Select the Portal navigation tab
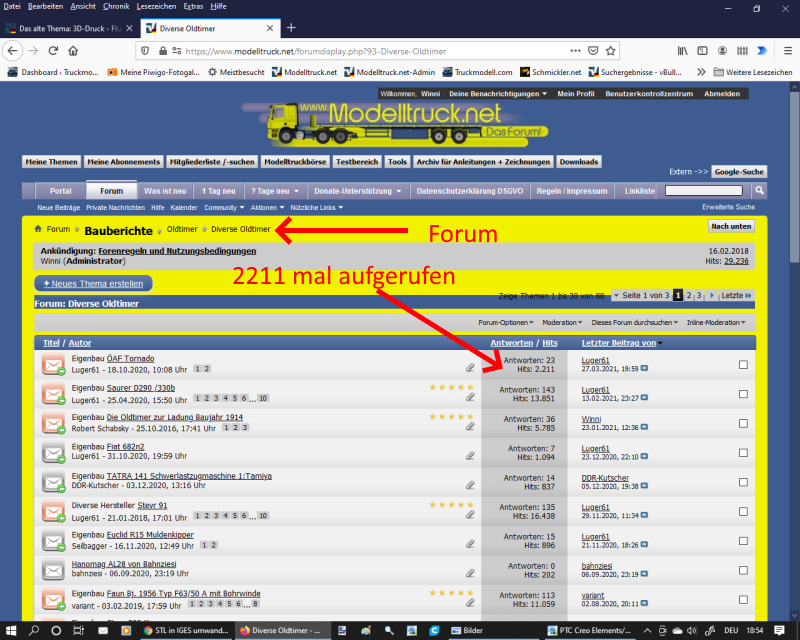 (x=61, y=191)
